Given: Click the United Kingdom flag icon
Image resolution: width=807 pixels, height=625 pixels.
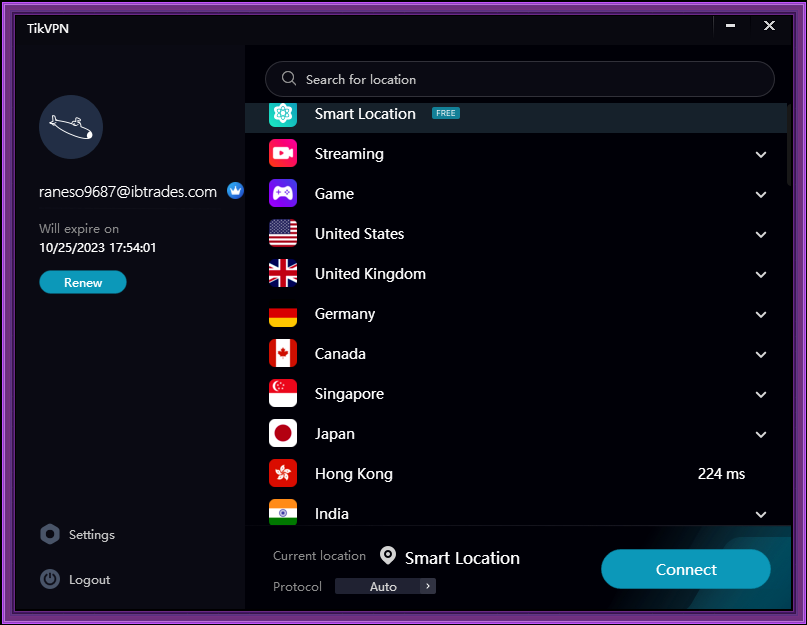Looking at the screenshot, I should coord(283,273).
